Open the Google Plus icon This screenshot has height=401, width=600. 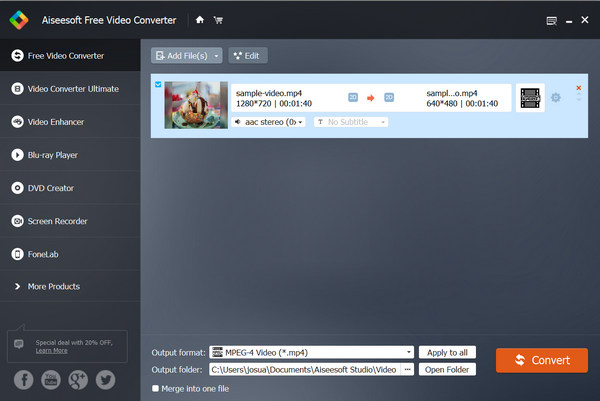pyautogui.click(x=78, y=379)
